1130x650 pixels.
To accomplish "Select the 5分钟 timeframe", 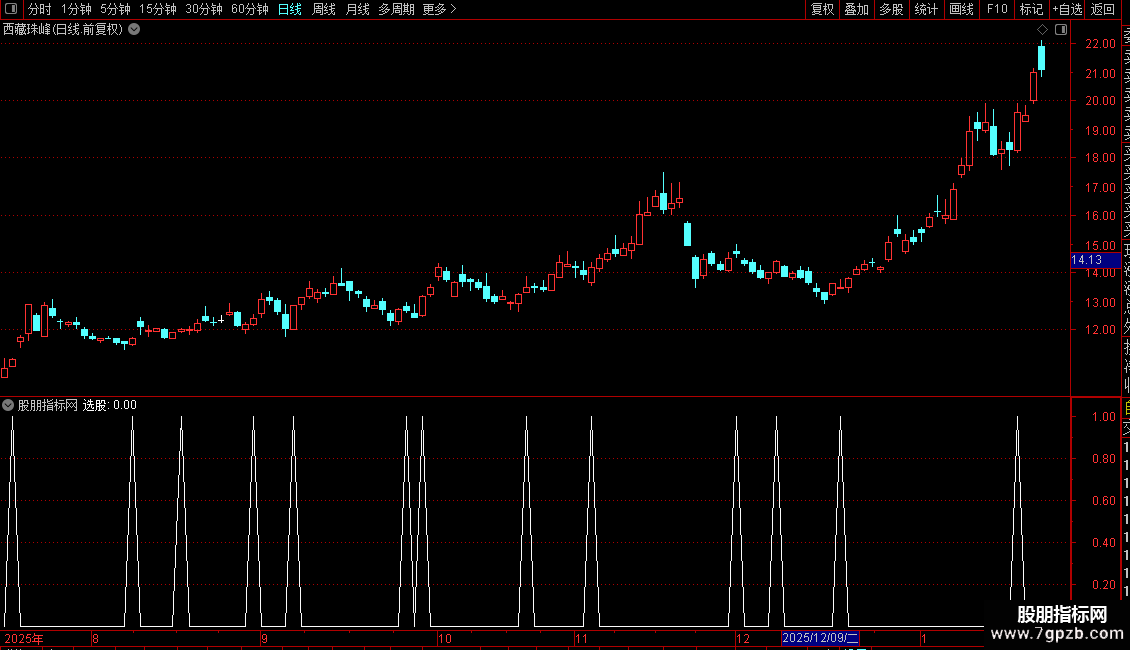I will click(x=115, y=9).
